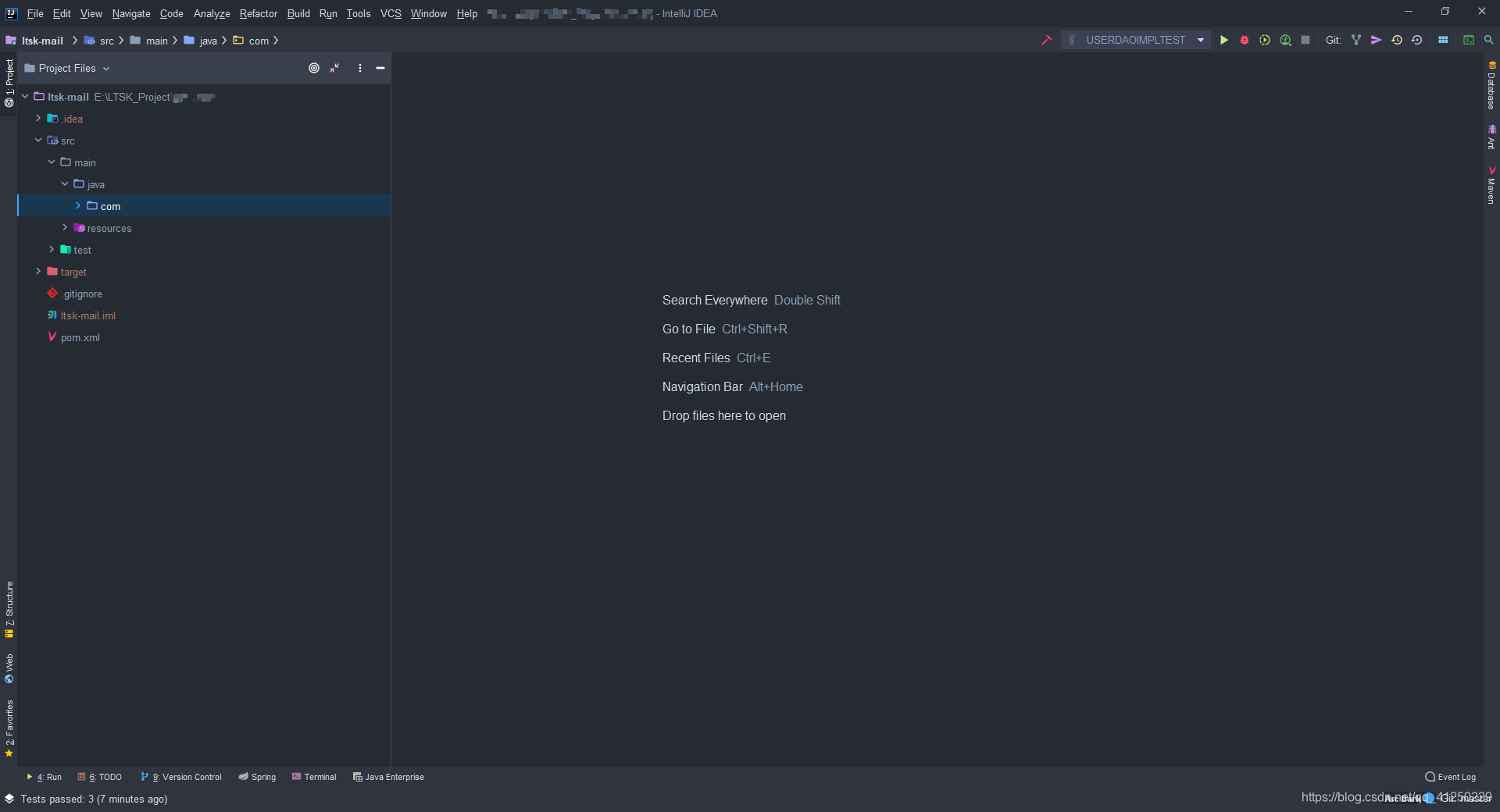
Task: Collapse the main folder arrow
Action: click(x=52, y=162)
